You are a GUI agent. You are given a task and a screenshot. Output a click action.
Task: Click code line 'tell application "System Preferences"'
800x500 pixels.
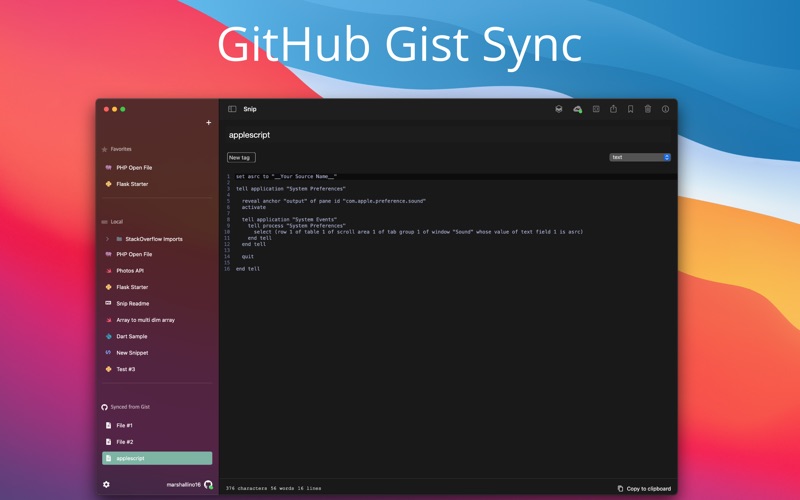click(x=290, y=189)
